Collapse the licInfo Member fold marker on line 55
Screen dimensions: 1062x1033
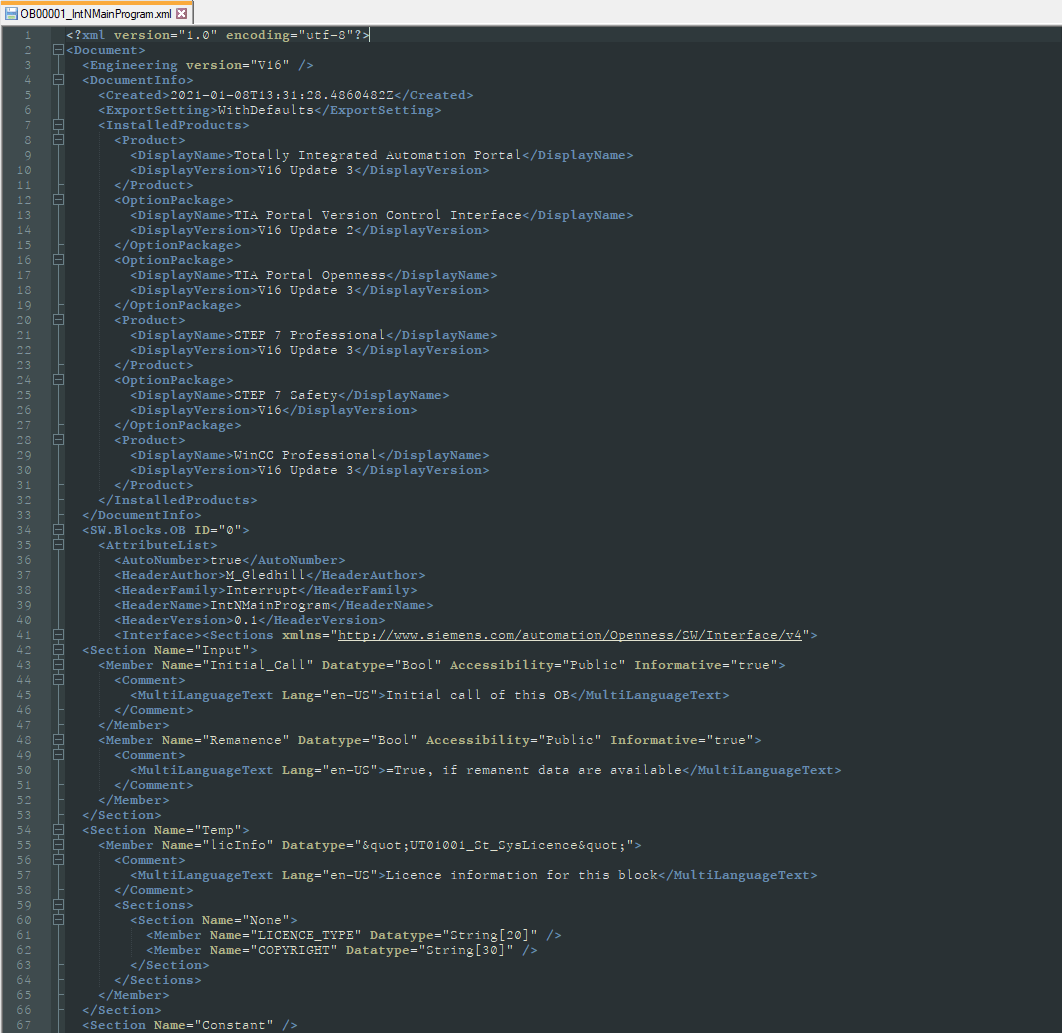58,845
